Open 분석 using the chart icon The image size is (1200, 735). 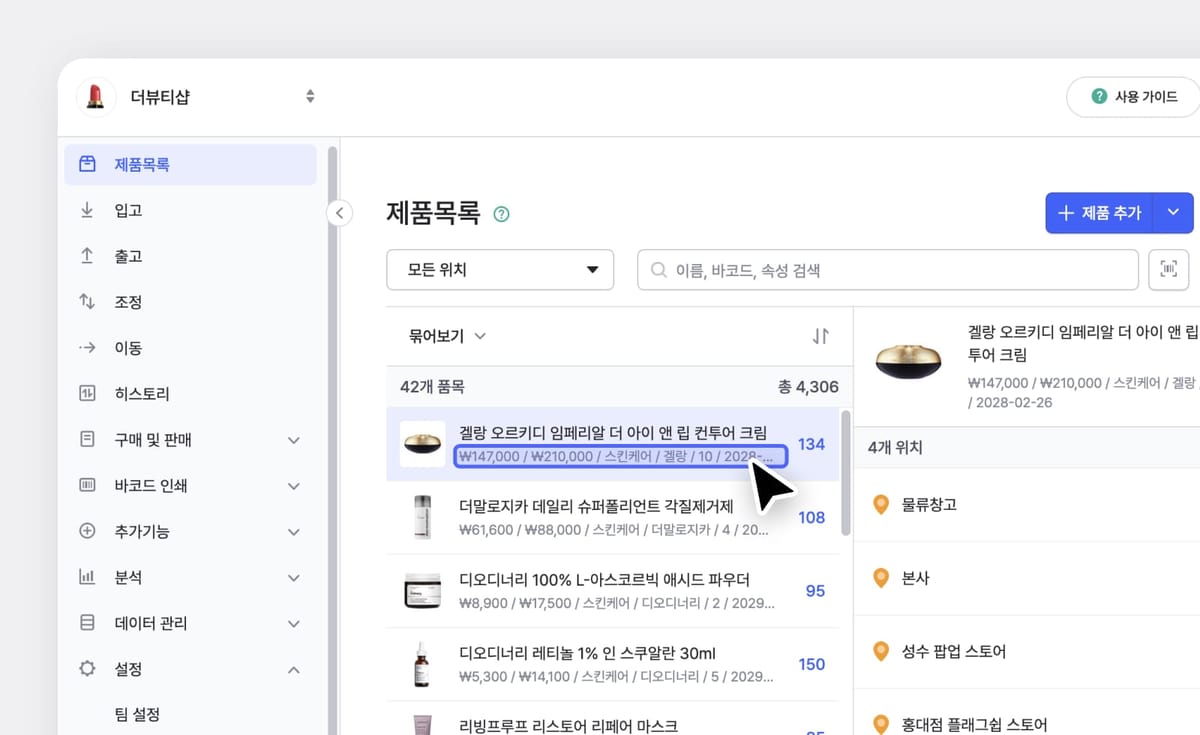(x=88, y=577)
